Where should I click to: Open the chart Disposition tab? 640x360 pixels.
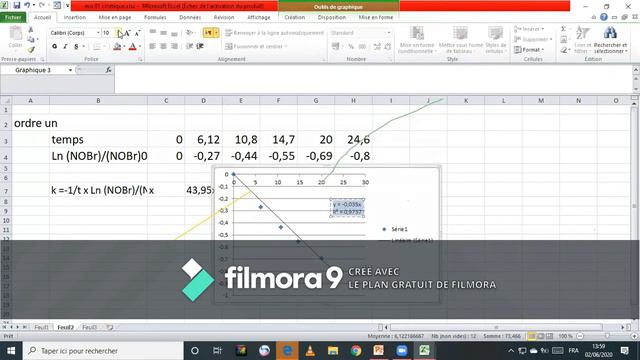331,17
